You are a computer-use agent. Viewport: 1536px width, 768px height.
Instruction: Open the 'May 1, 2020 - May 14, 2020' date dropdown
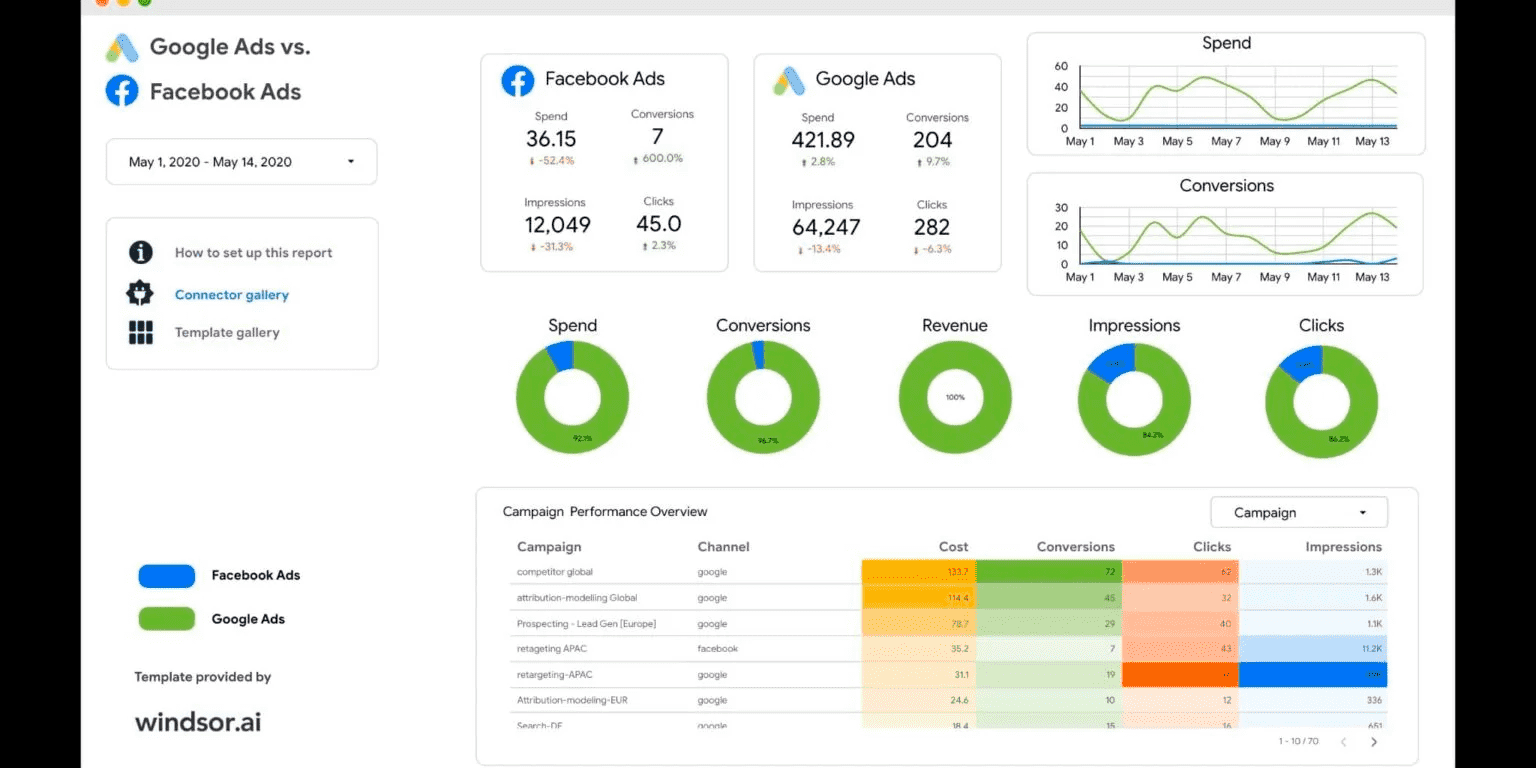[240, 161]
